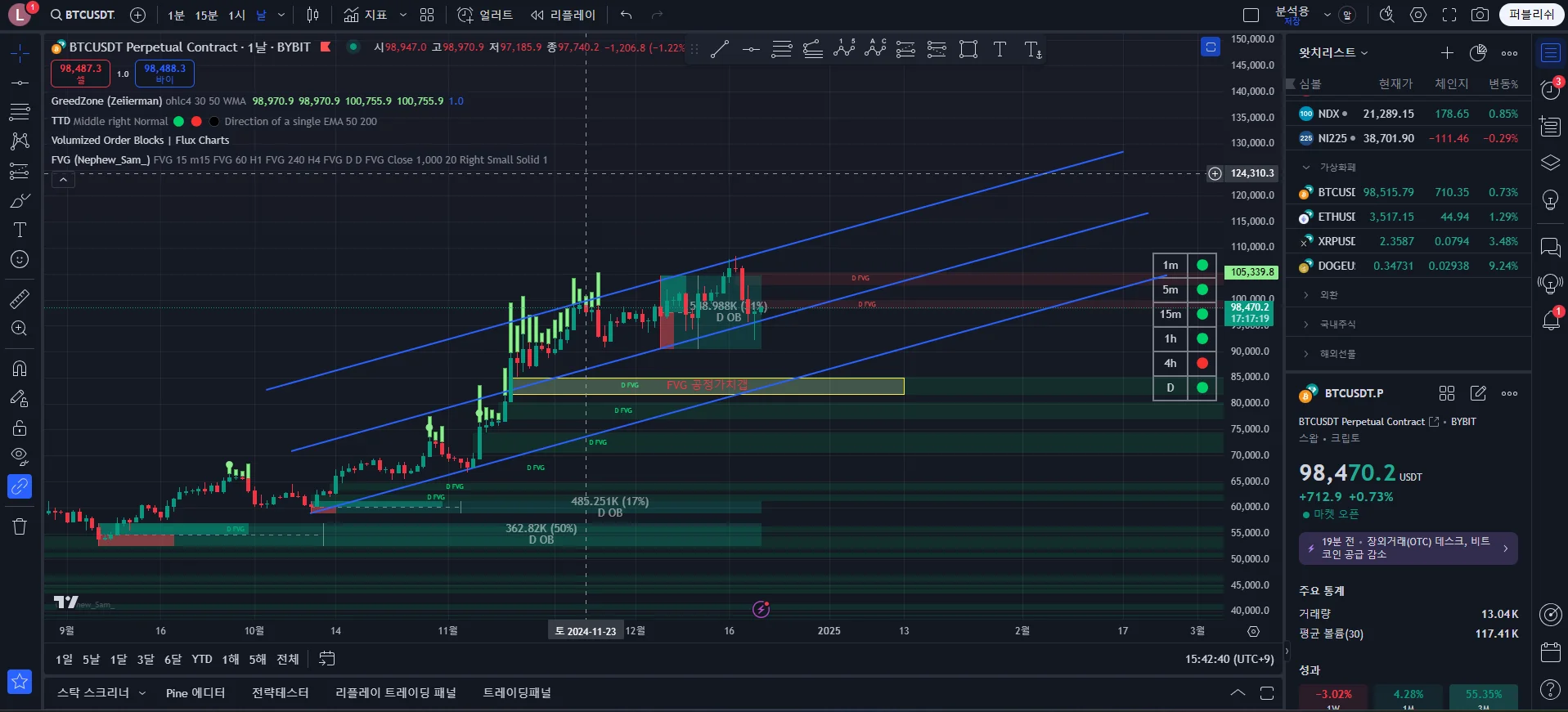Select the 3달 date range
This screenshot has width=1568, height=712.
click(x=146, y=659)
